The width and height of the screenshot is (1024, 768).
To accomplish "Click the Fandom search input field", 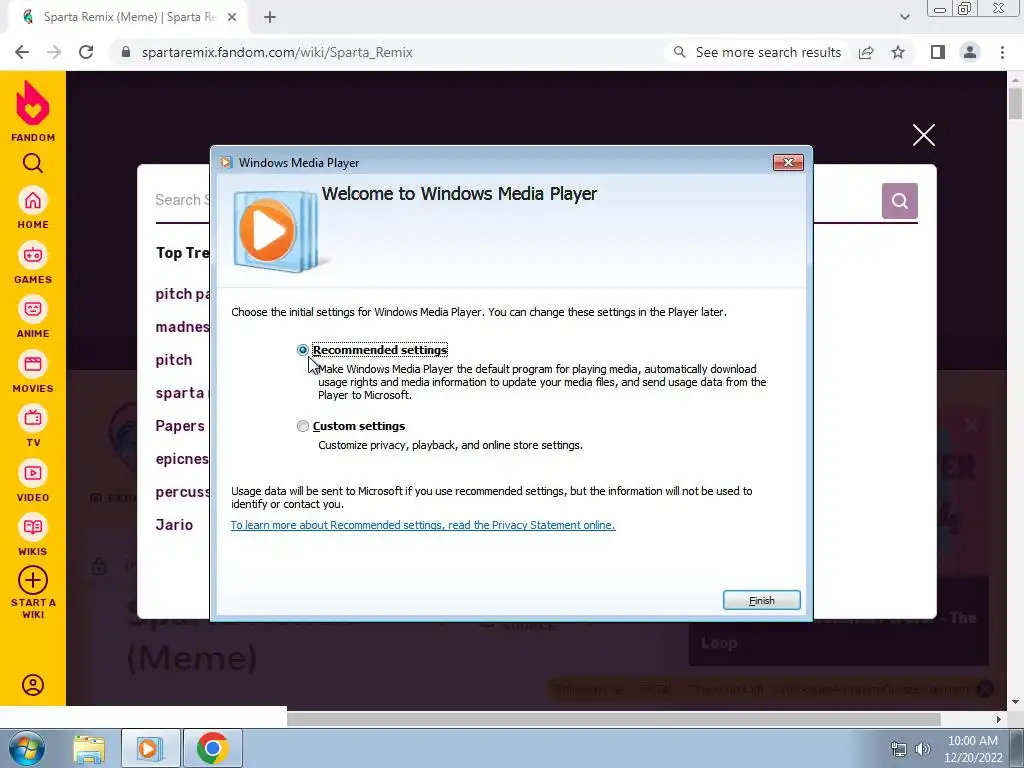I will 183,200.
